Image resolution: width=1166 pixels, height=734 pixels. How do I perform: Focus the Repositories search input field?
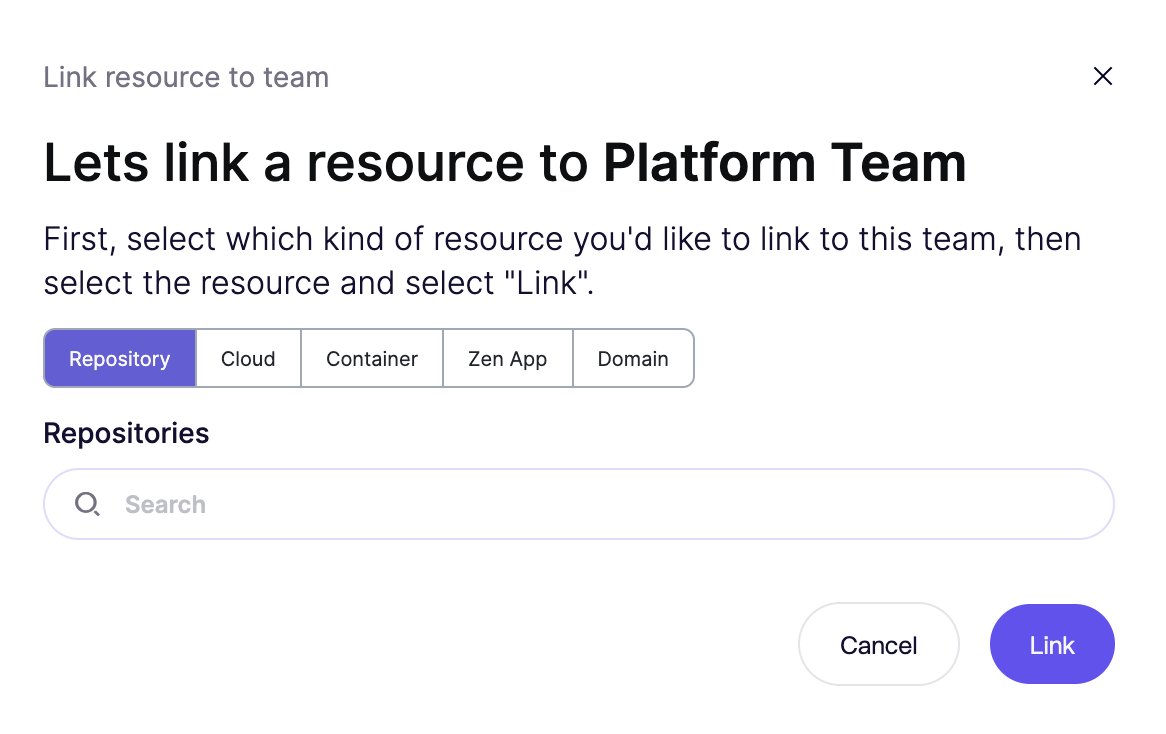(579, 504)
